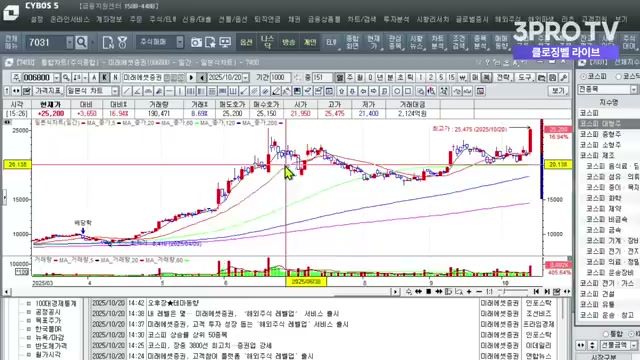This screenshot has width=640, height=360.
Task: Open the 계좌정보 menu
Action: (x=109, y=19)
